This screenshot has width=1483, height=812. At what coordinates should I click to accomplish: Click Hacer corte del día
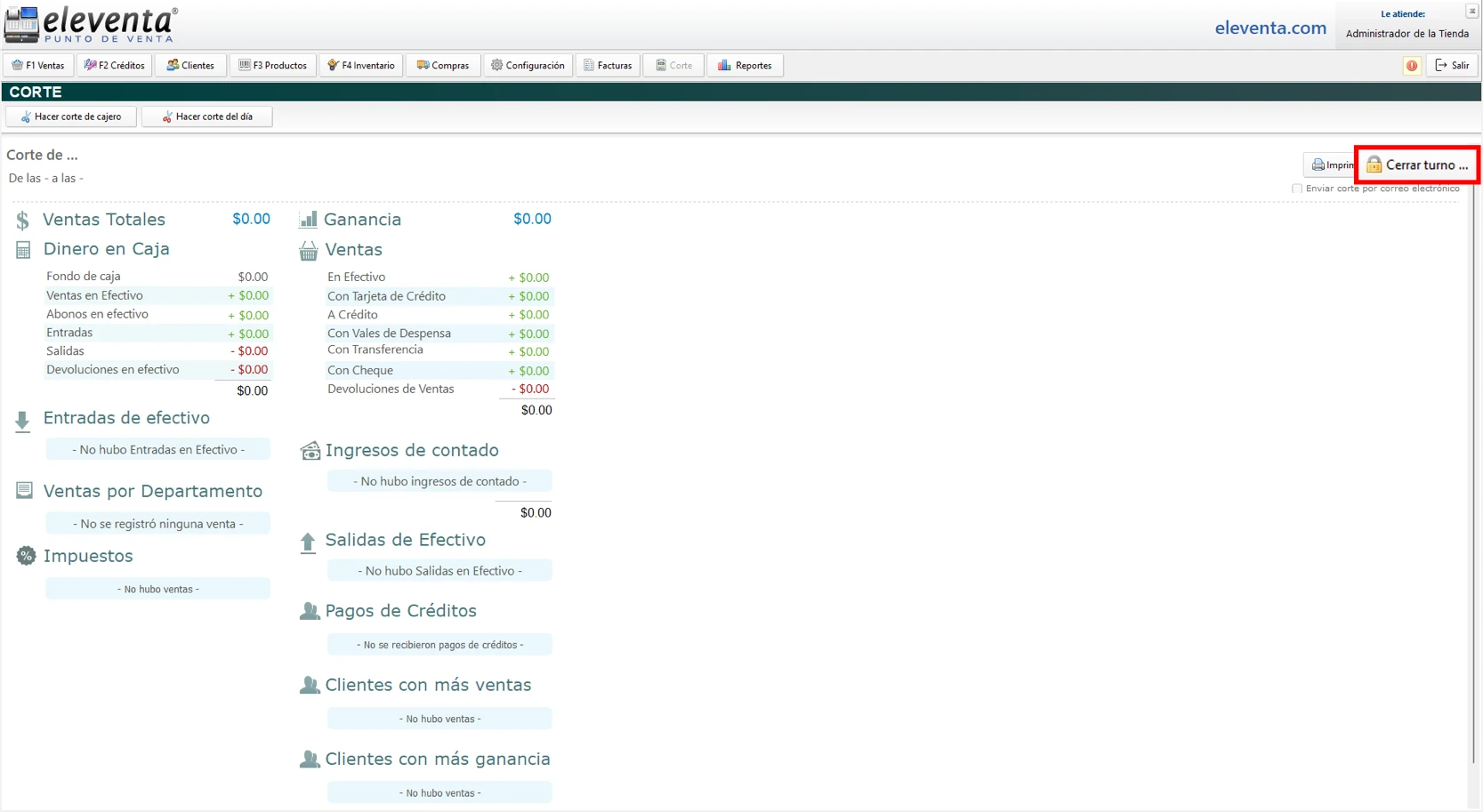pos(206,117)
